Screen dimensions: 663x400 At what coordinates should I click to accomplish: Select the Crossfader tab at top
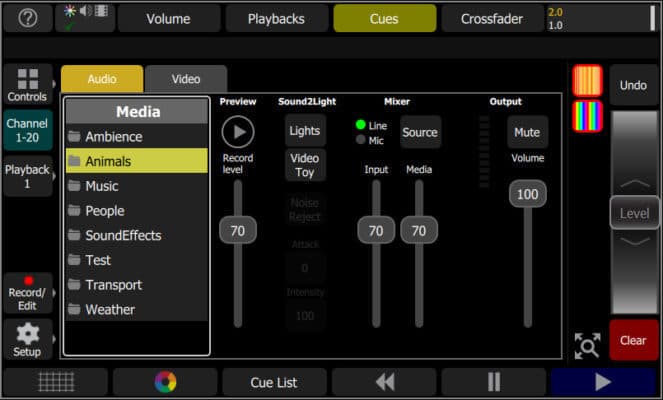[x=491, y=18]
